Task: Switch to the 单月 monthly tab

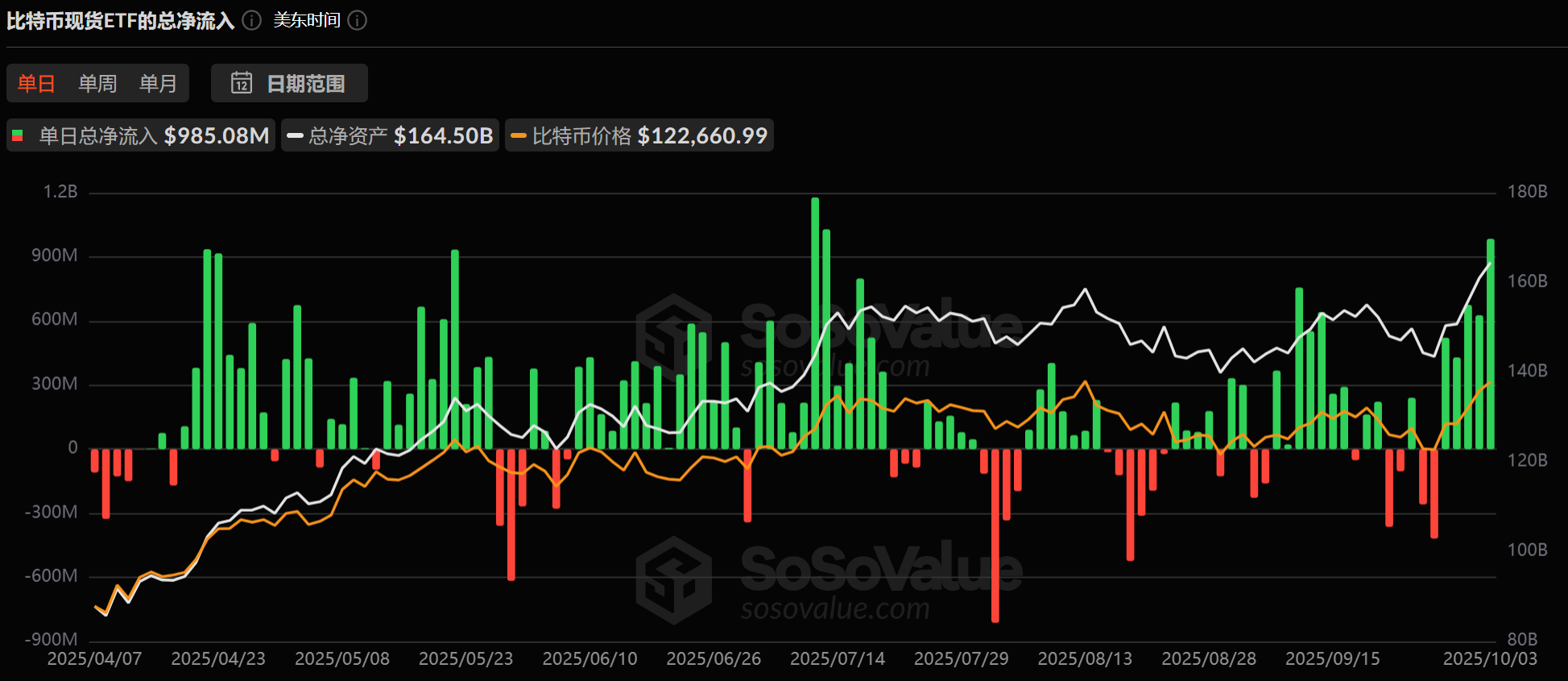Action: 158,83
